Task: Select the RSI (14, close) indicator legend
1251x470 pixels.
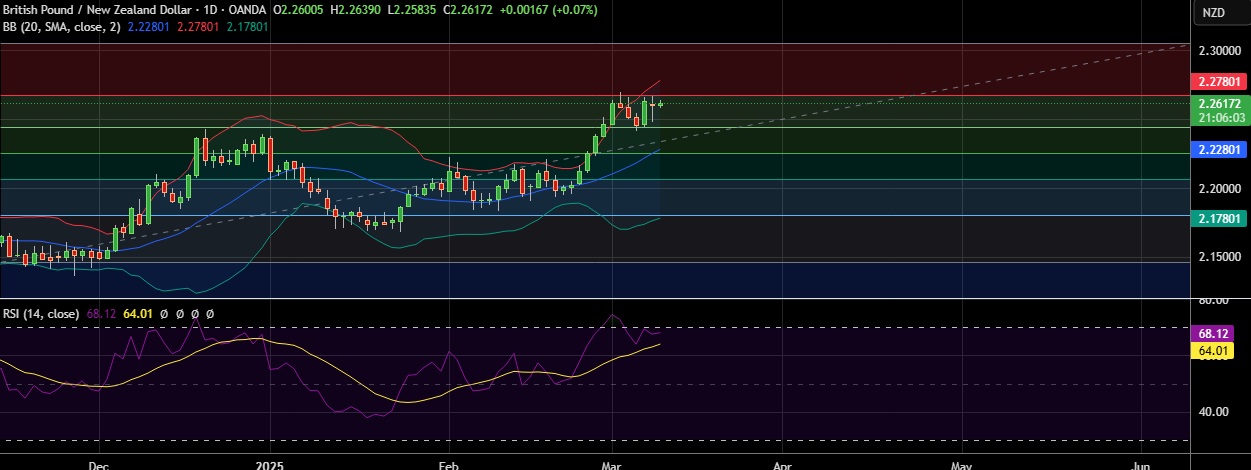Action: pos(41,314)
